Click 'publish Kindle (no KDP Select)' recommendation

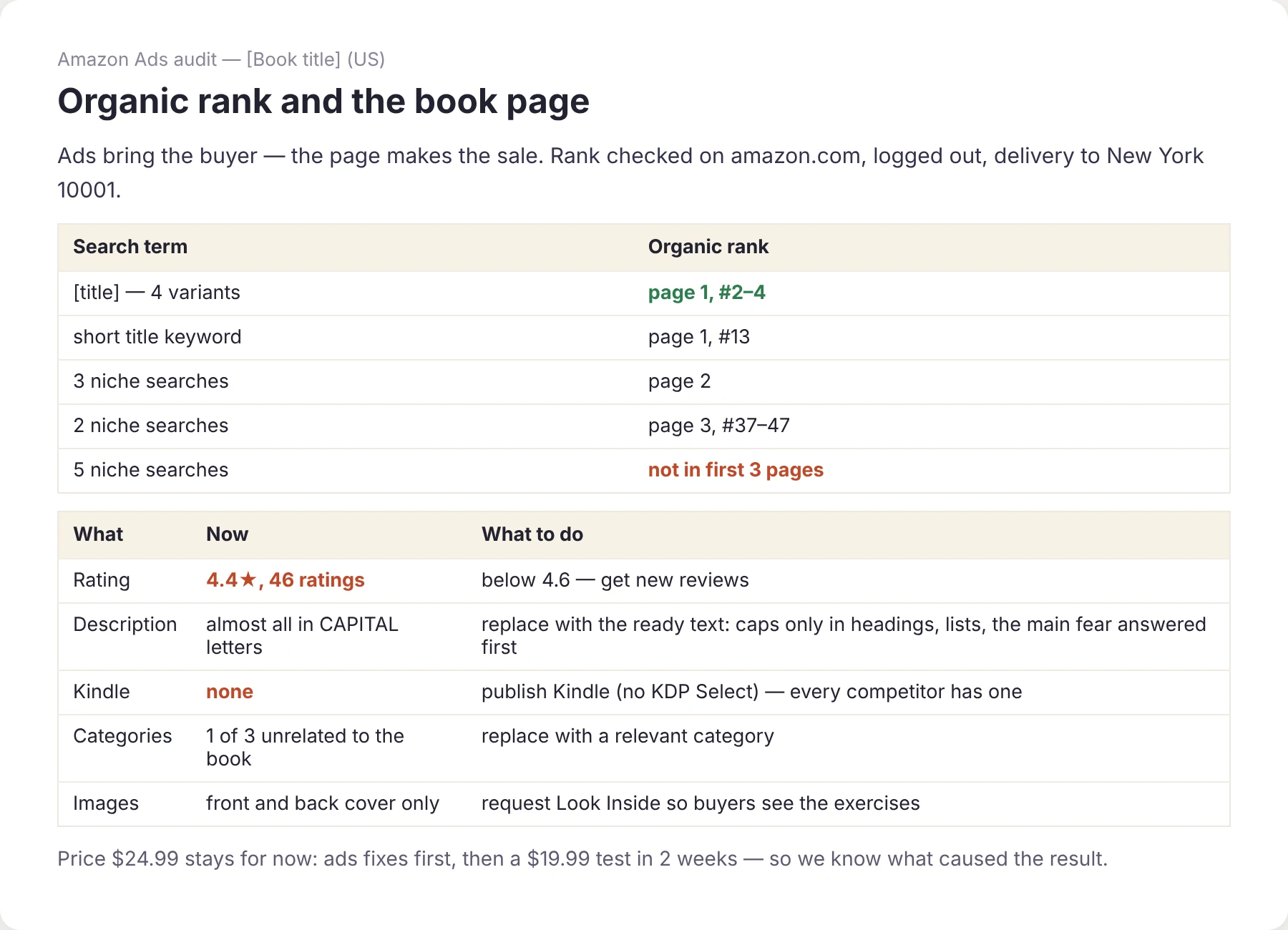751,692
